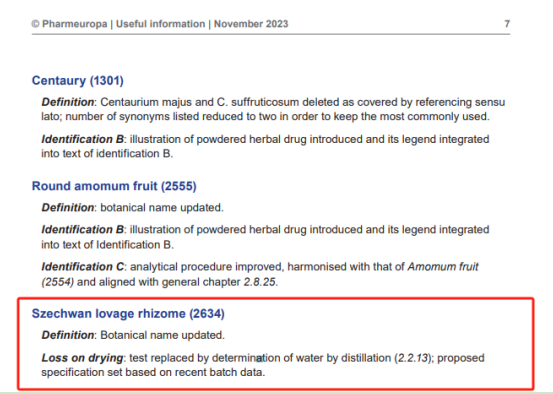Click 'Amomum fruit (2554)' italic reference

tap(443, 267)
